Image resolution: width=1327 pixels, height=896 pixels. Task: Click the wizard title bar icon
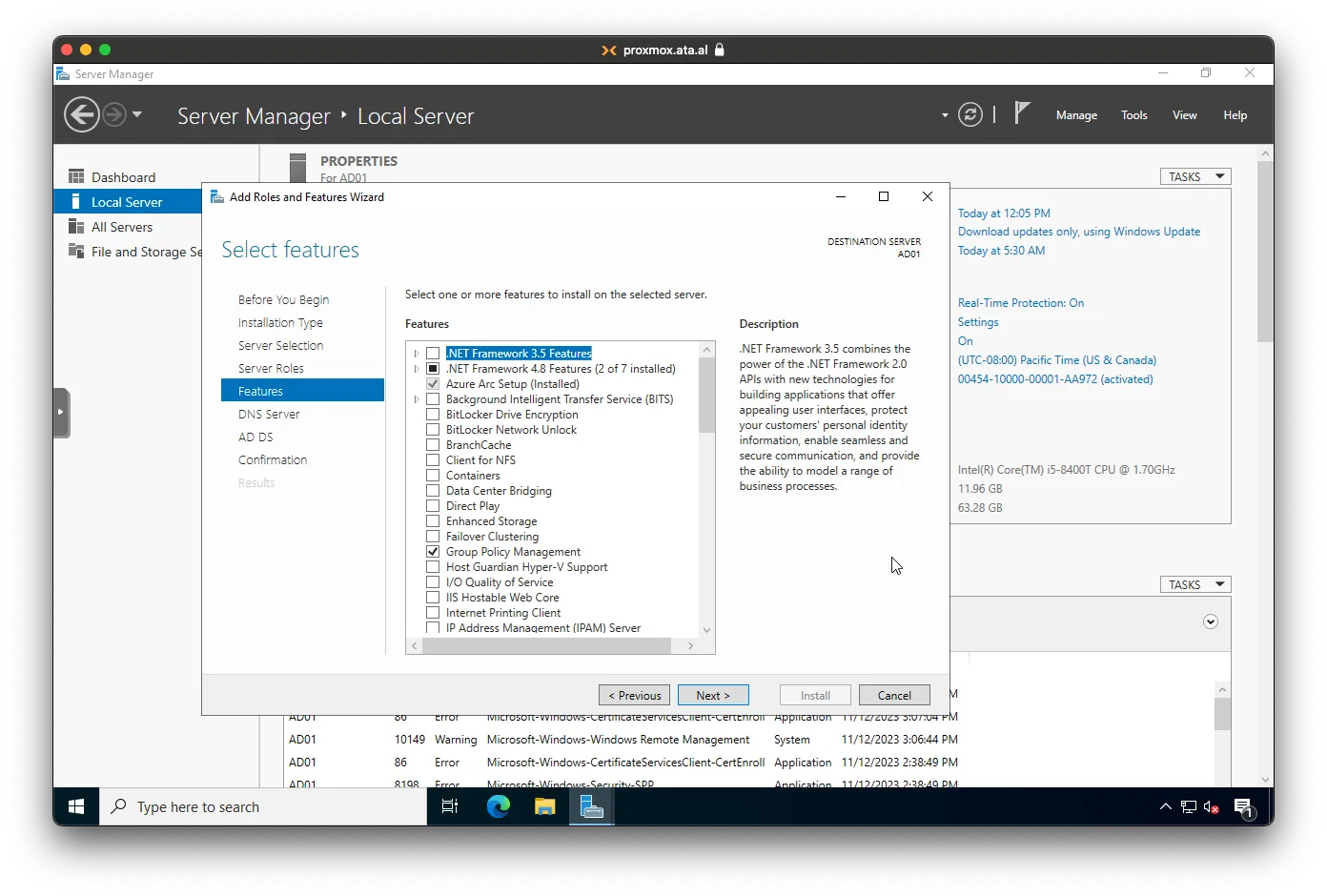(217, 196)
